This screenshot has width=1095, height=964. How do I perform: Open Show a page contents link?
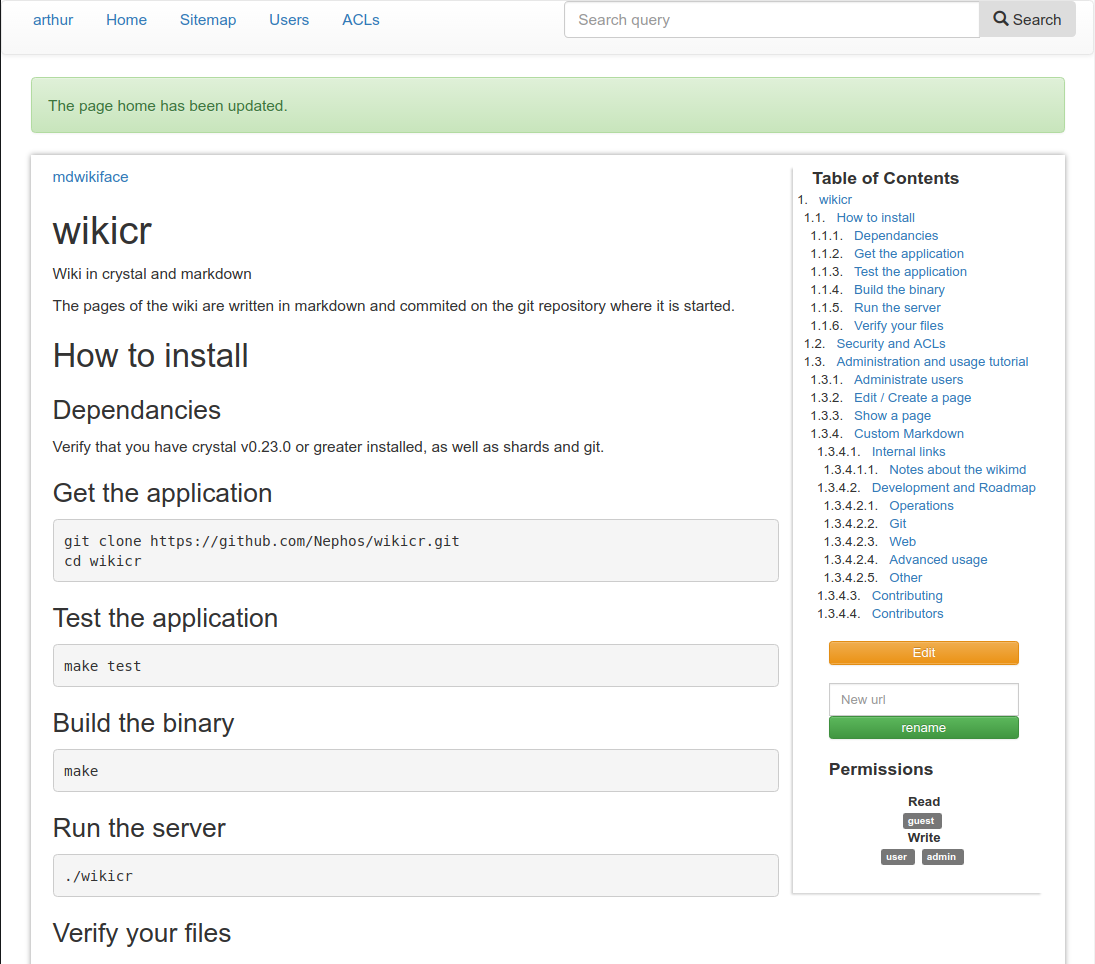point(892,416)
